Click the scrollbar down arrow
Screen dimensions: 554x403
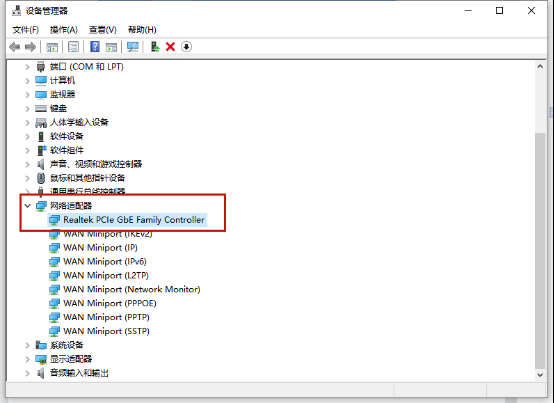coord(540,375)
